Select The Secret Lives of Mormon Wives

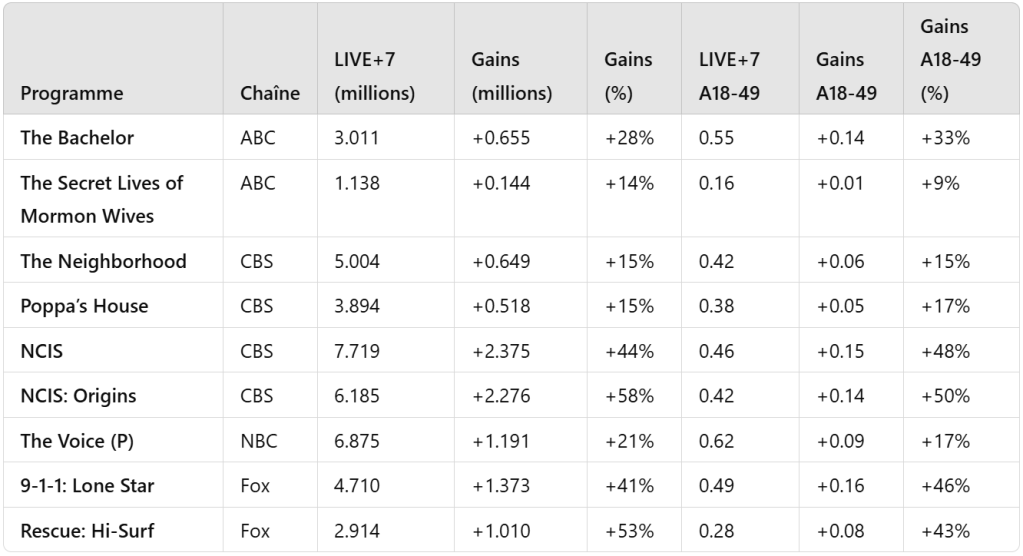click(x=102, y=199)
